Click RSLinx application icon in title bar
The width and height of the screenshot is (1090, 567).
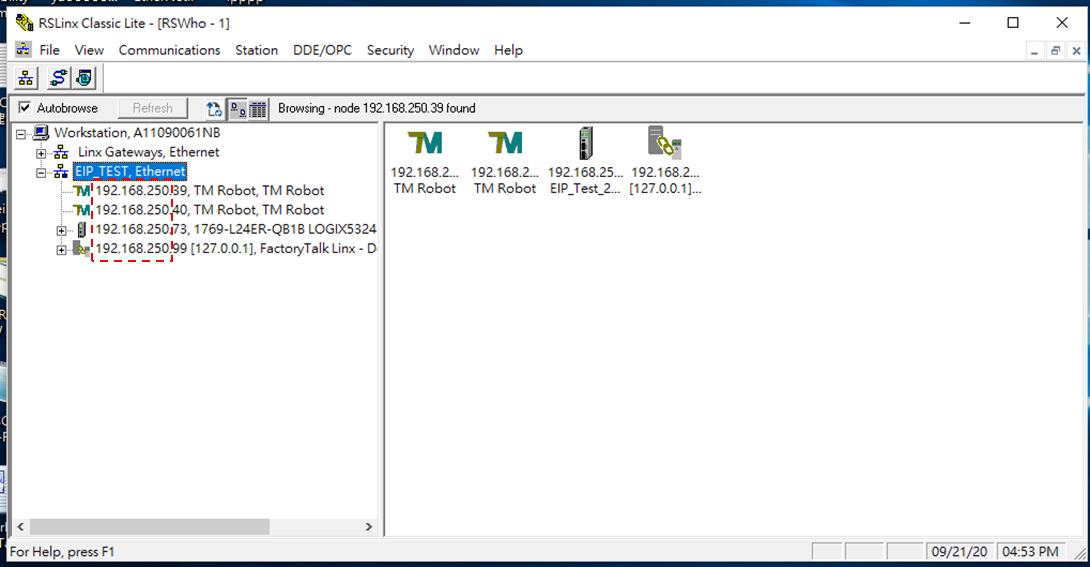point(24,23)
